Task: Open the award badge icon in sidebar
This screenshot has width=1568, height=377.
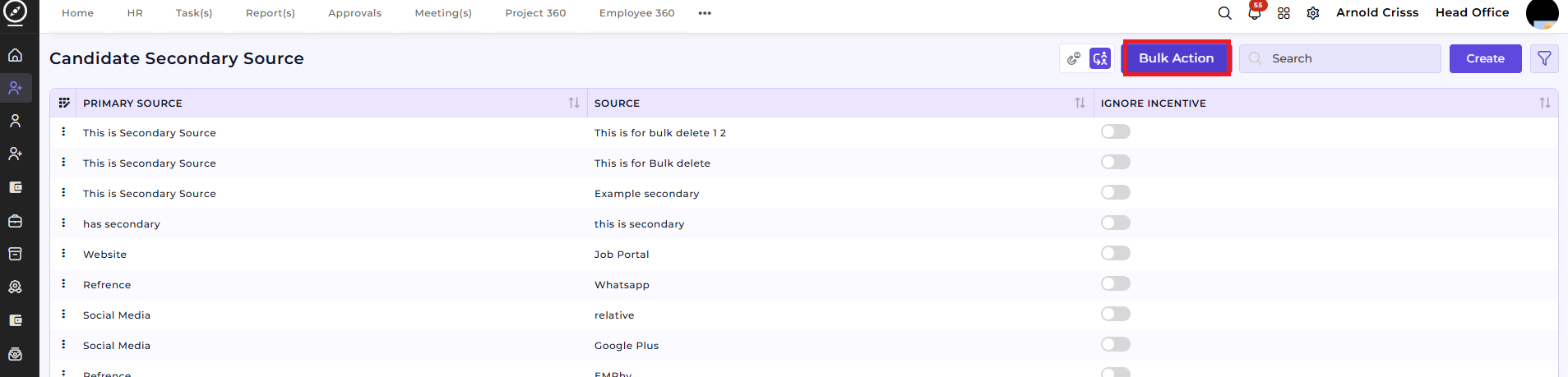Action: 15,287
